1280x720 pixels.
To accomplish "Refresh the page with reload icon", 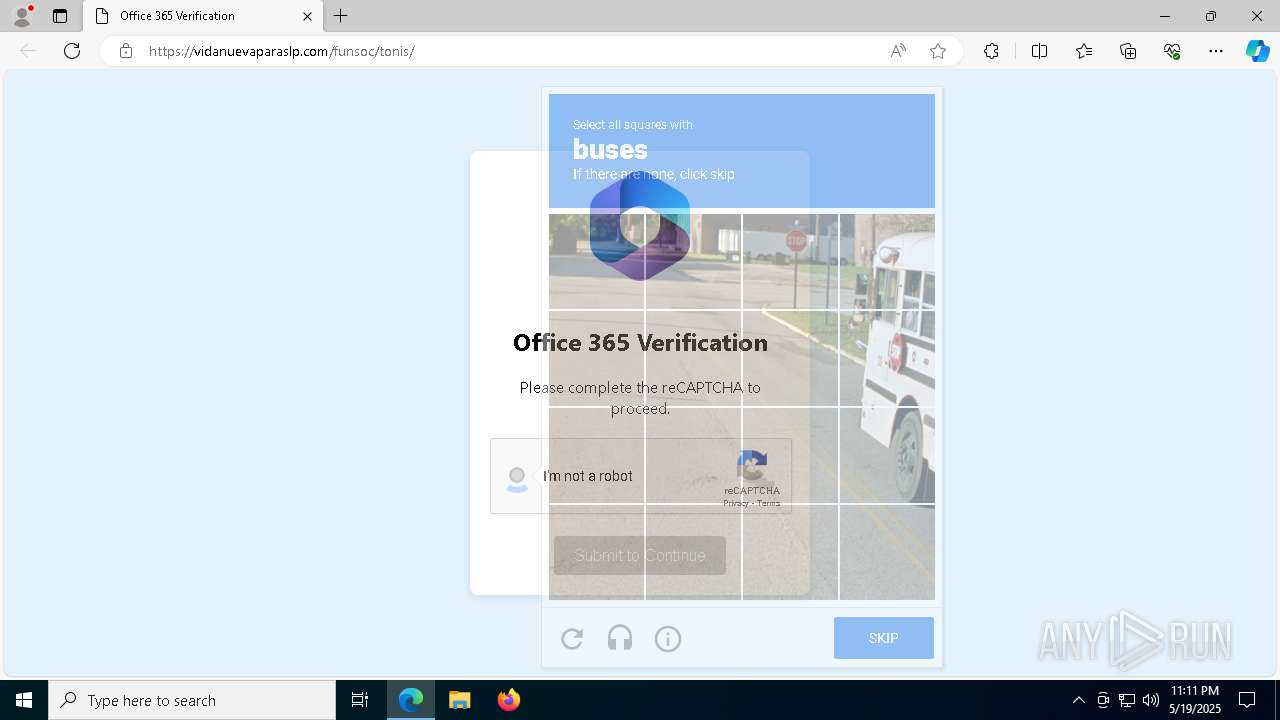I will point(72,51).
